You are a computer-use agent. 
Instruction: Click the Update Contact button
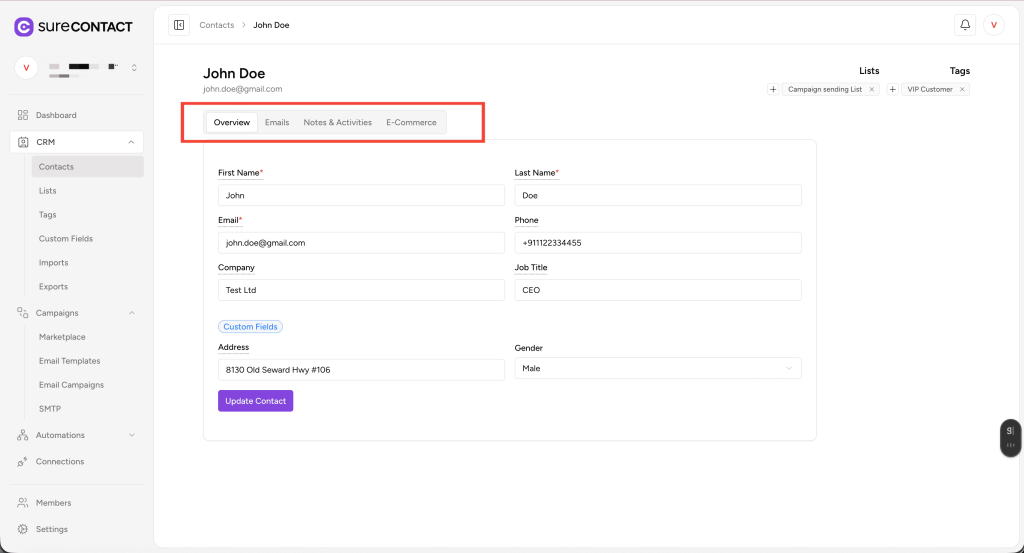coord(255,401)
